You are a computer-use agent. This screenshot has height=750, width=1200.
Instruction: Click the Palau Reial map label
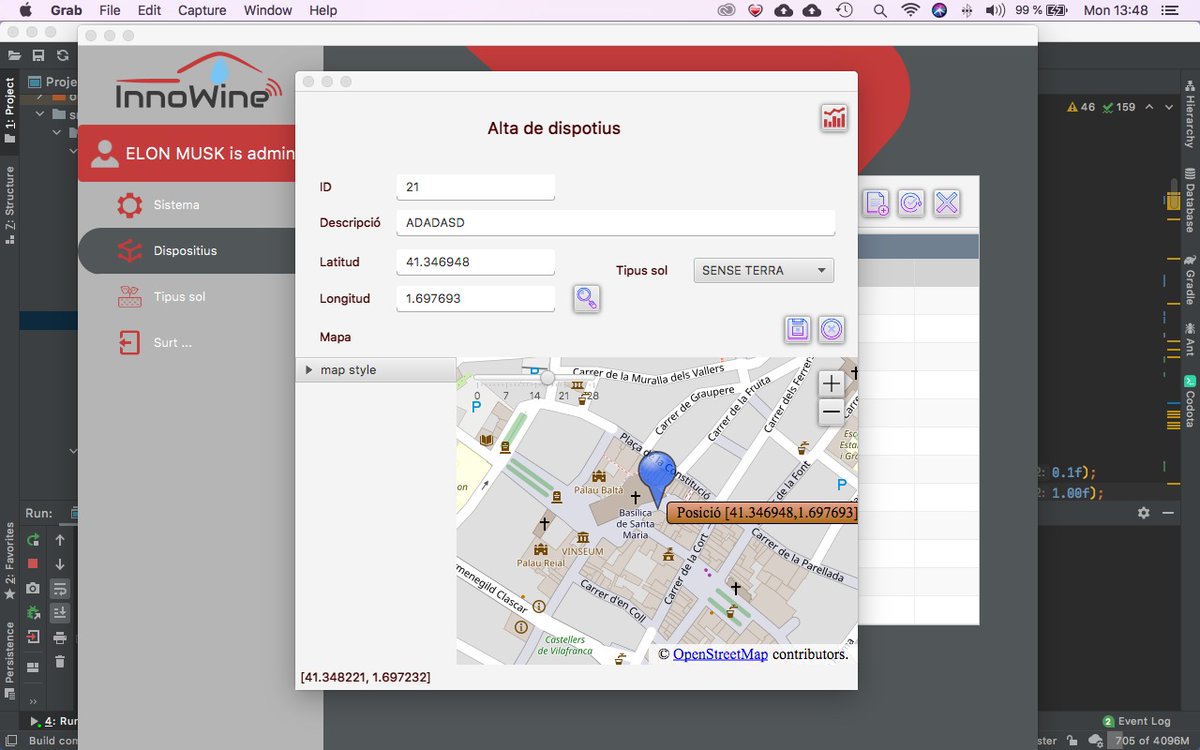tap(541, 563)
